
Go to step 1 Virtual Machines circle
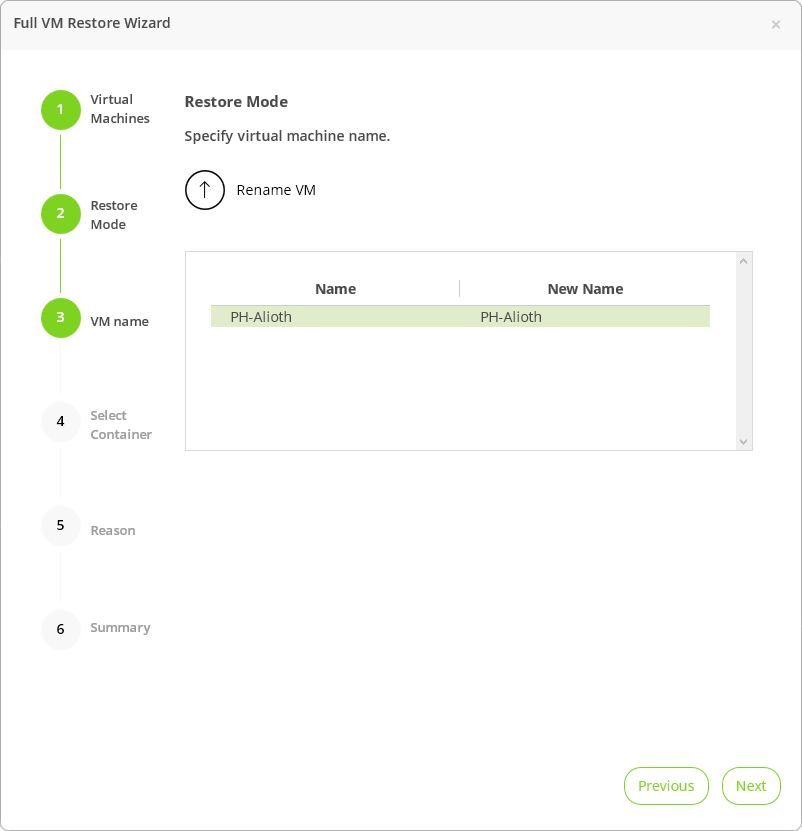point(60,110)
